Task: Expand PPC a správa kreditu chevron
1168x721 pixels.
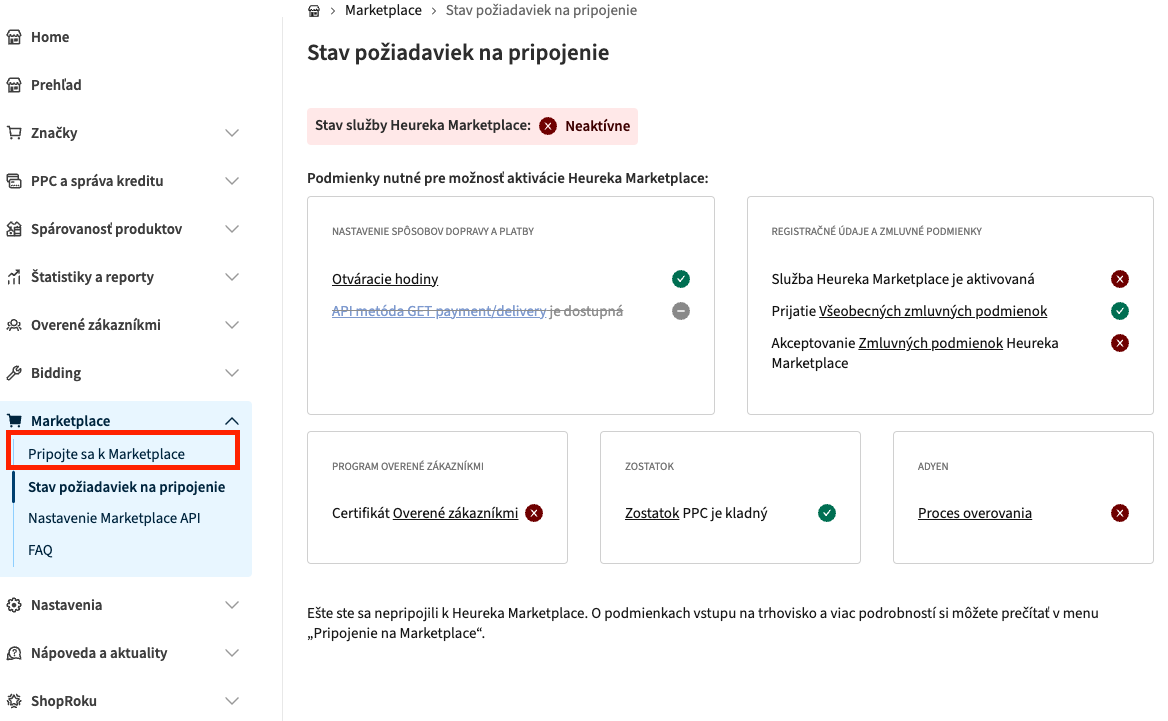Action: [232, 181]
